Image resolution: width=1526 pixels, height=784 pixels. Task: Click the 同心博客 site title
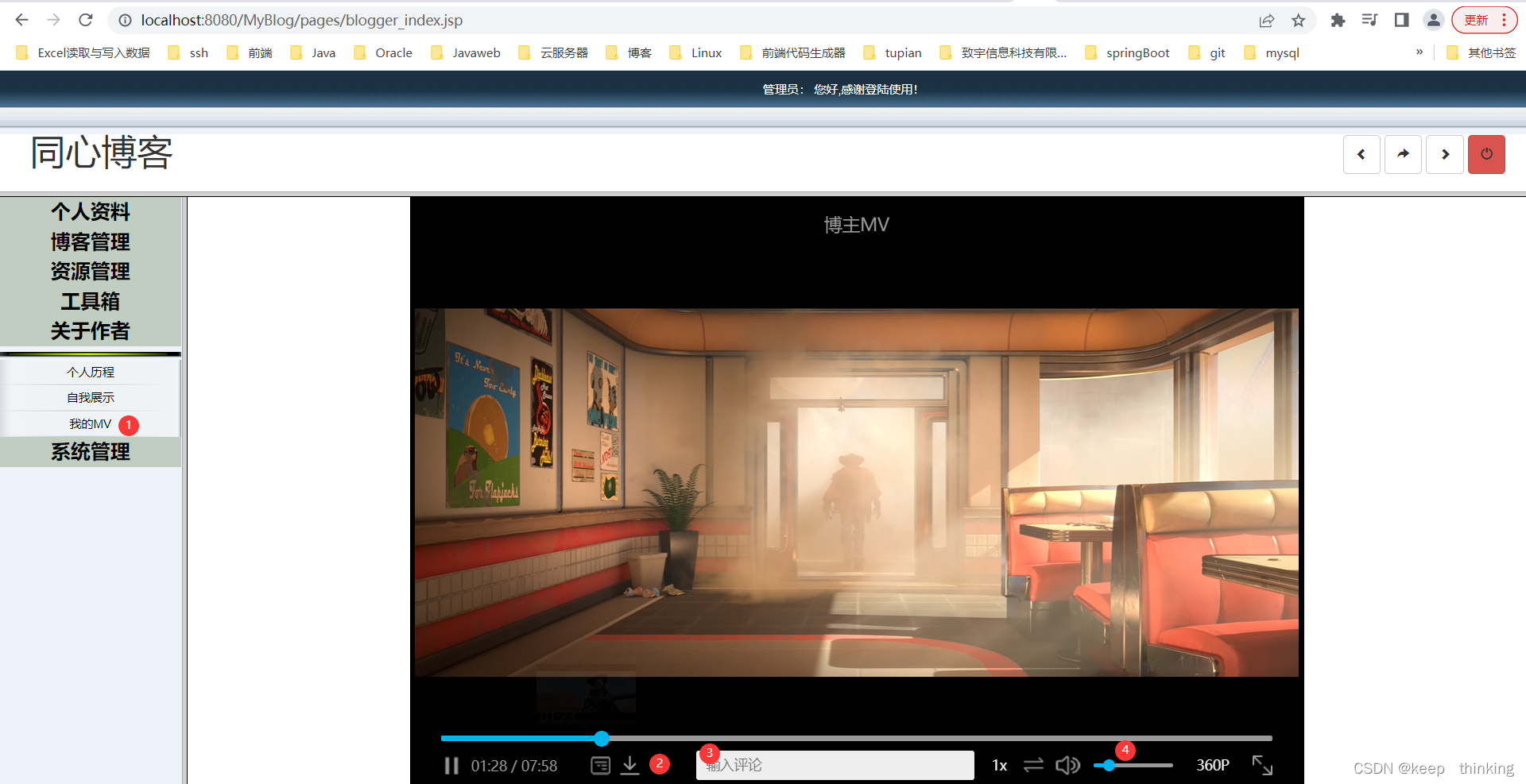(101, 153)
